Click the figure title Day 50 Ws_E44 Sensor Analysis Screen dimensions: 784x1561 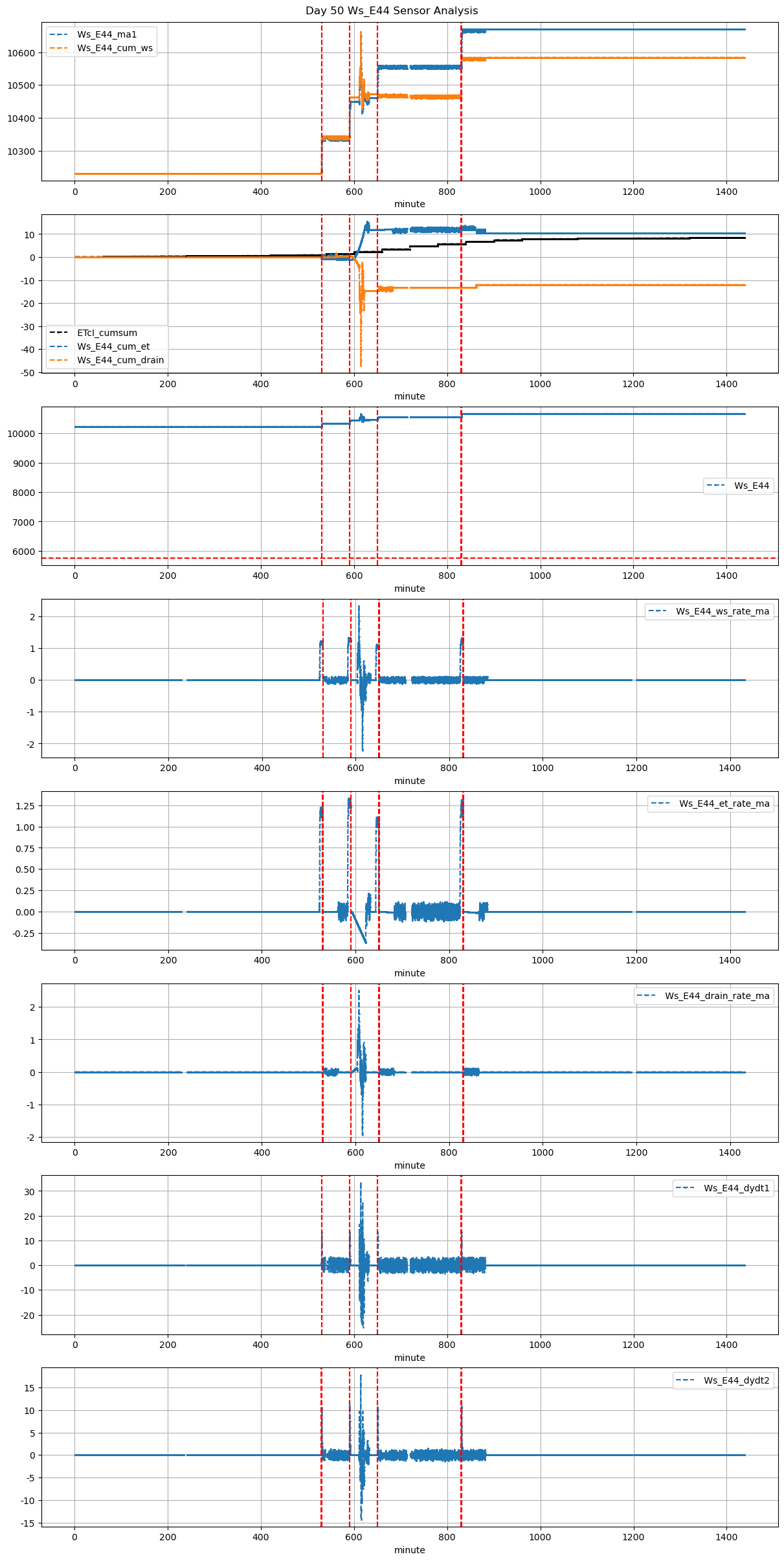click(x=392, y=11)
